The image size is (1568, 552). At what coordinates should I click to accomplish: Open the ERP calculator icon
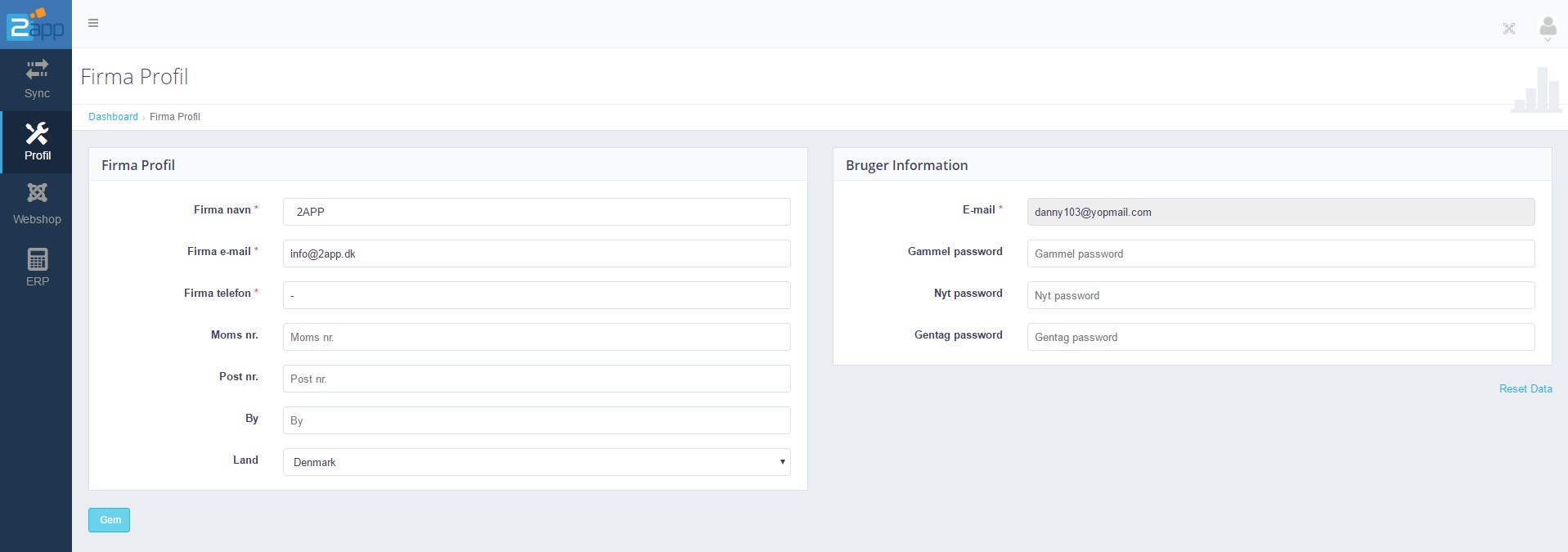click(37, 259)
